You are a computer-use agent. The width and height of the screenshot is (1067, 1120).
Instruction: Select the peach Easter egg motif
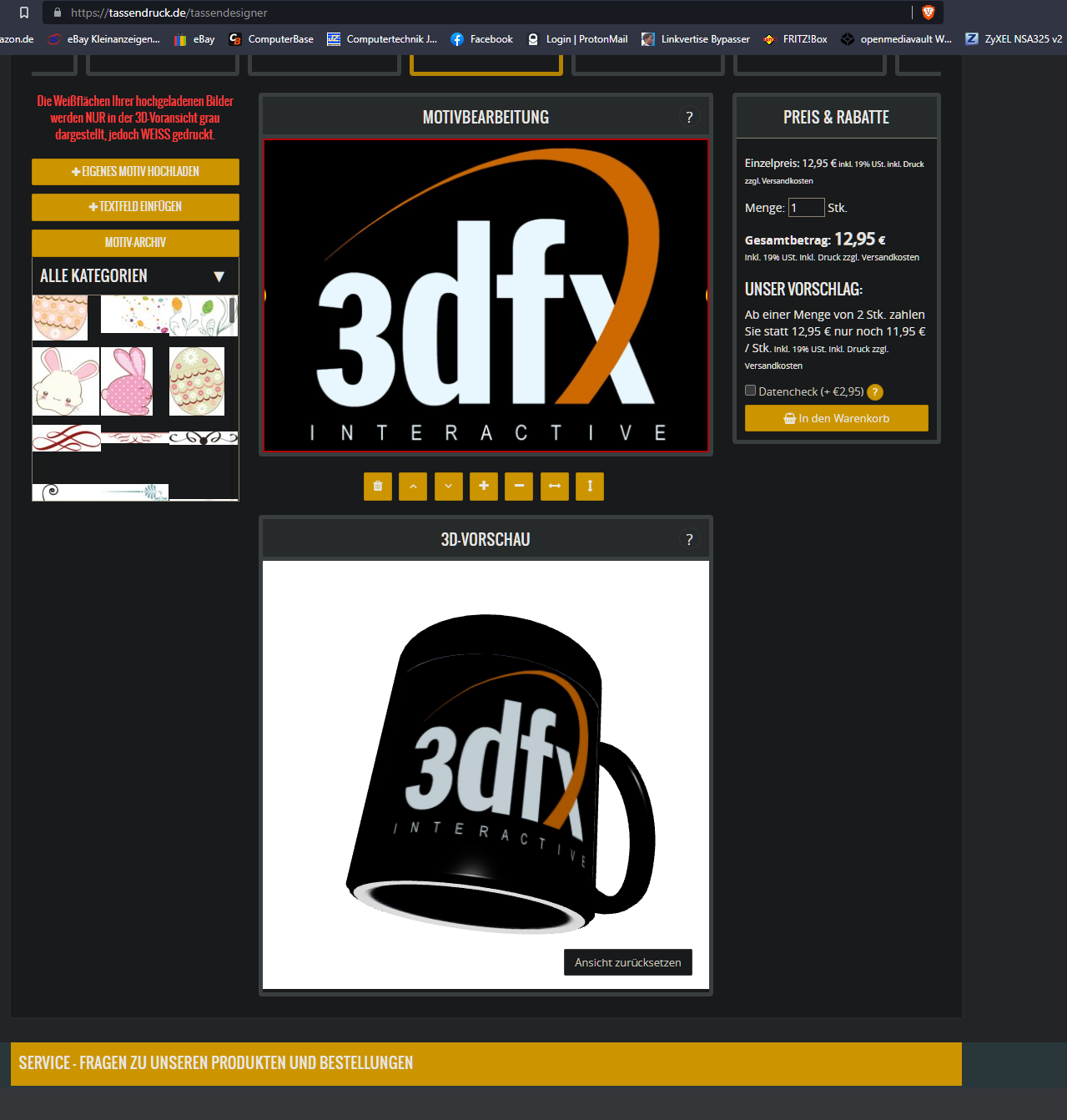60,317
